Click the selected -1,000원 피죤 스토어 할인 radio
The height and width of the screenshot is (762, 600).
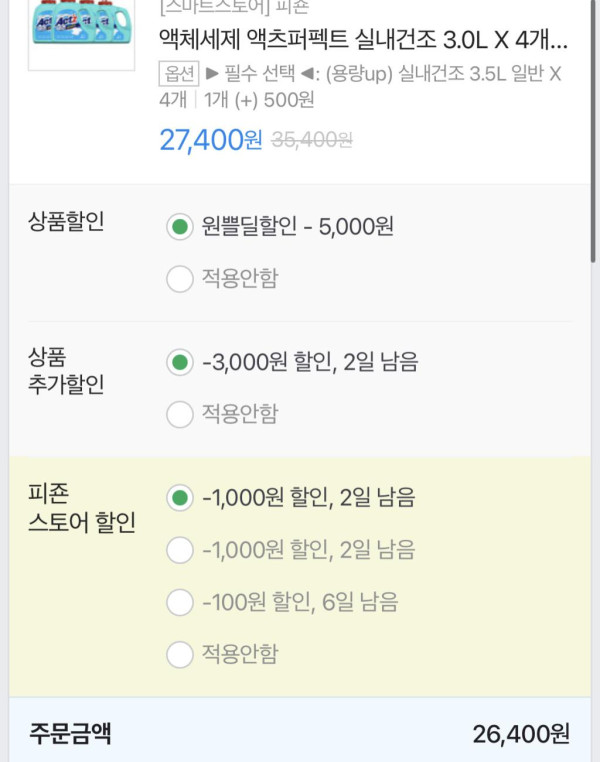(180, 497)
